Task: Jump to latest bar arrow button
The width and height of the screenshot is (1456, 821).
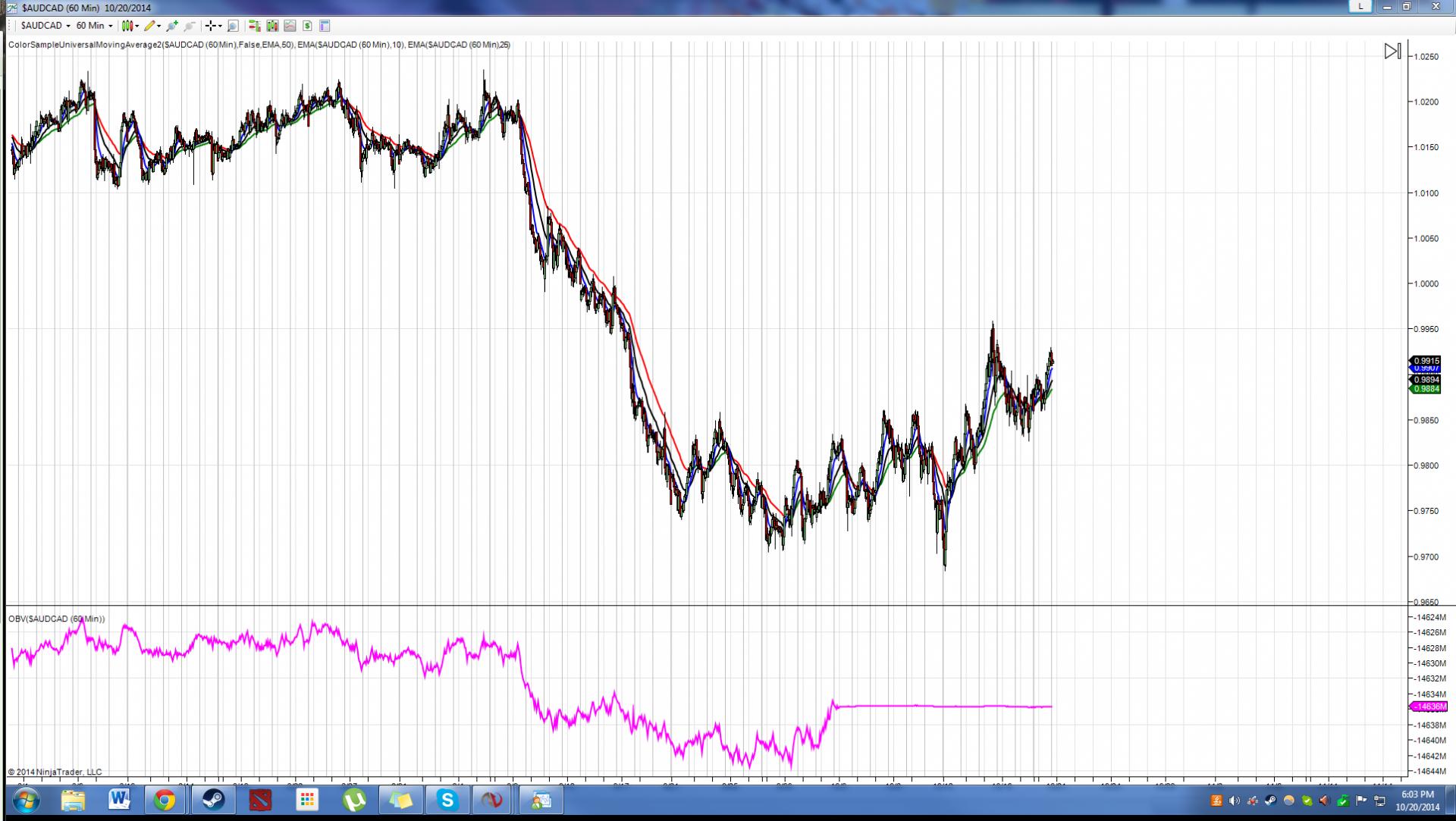Action: 1392,52
